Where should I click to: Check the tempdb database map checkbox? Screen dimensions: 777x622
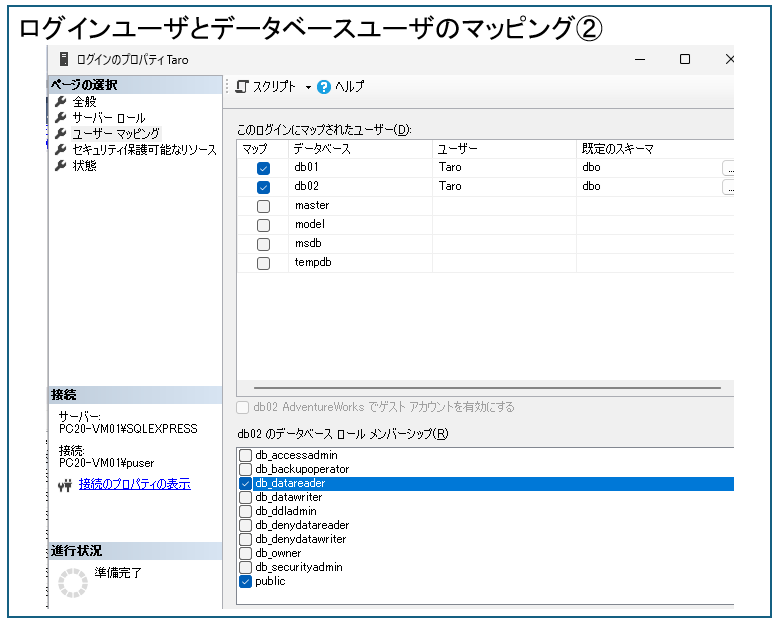coord(264,263)
